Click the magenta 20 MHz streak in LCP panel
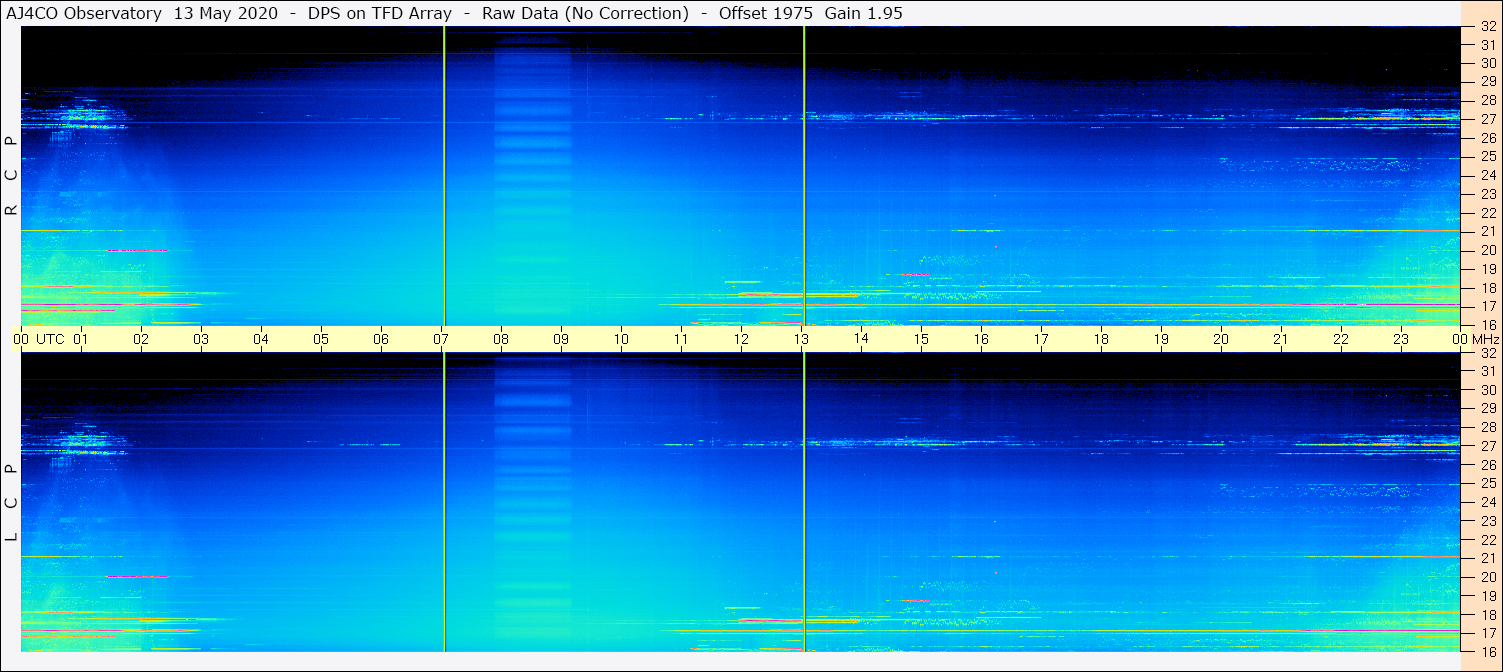This screenshot has height=672, width=1503. 137,576
